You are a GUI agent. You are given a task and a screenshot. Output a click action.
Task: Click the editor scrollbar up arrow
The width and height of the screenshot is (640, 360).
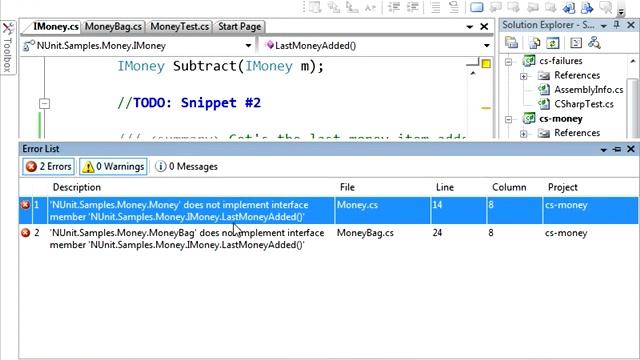(x=473, y=73)
